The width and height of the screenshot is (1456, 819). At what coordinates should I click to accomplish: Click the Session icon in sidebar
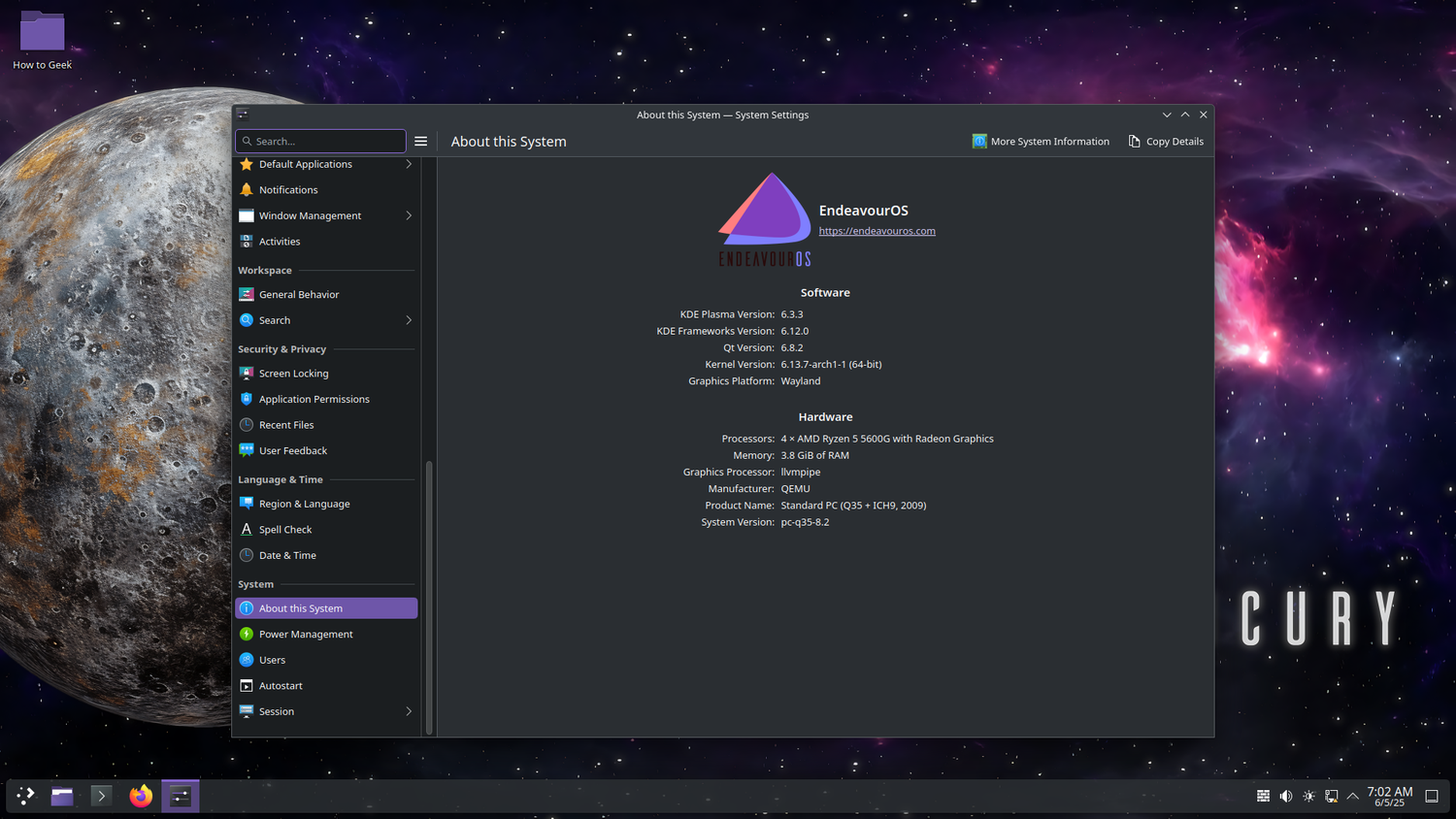click(247, 711)
